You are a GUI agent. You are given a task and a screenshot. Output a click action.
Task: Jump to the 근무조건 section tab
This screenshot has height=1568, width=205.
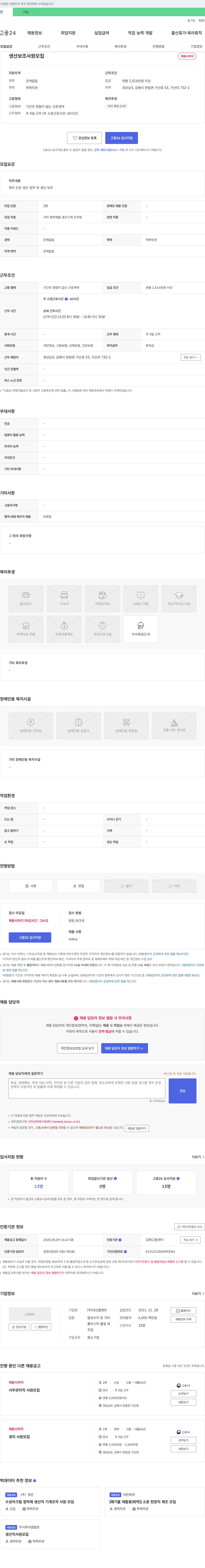click(44, 46)
